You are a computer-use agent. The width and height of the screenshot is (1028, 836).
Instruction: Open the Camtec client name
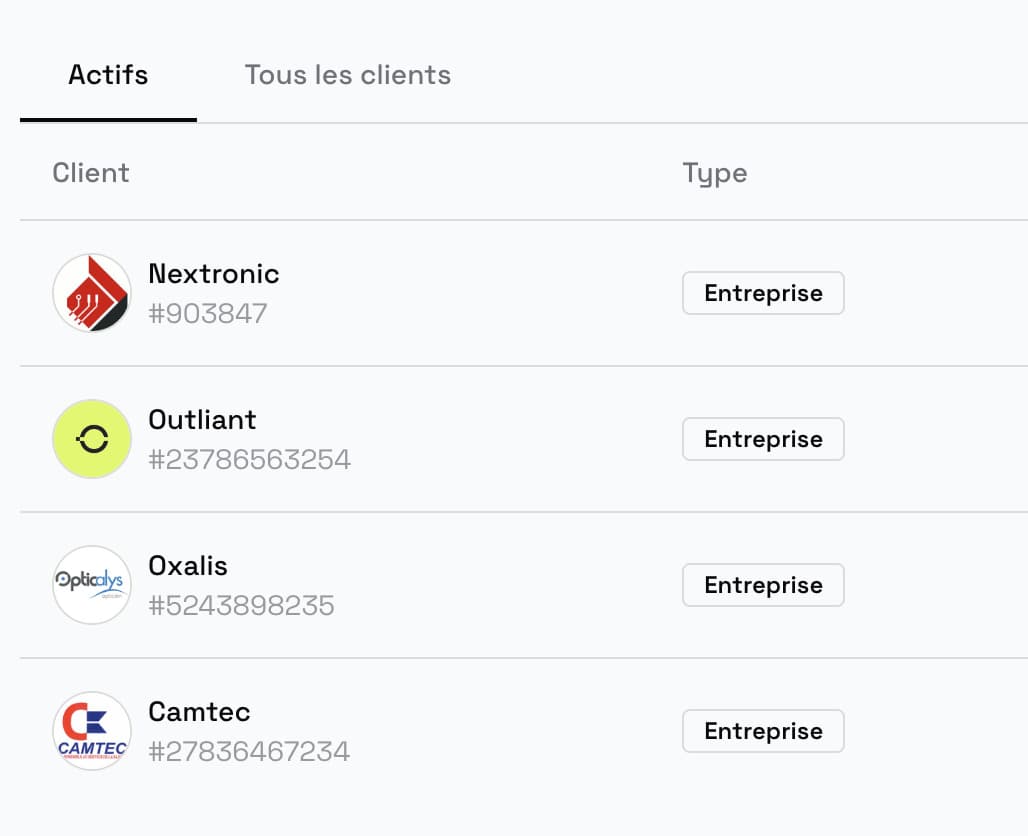[199, 712]
